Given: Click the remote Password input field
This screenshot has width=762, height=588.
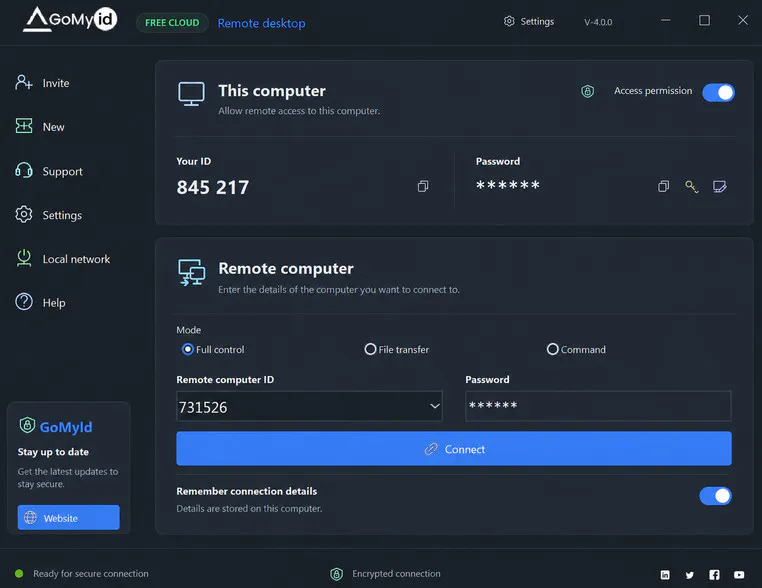Looking at the screenshot, I should 598,406.
